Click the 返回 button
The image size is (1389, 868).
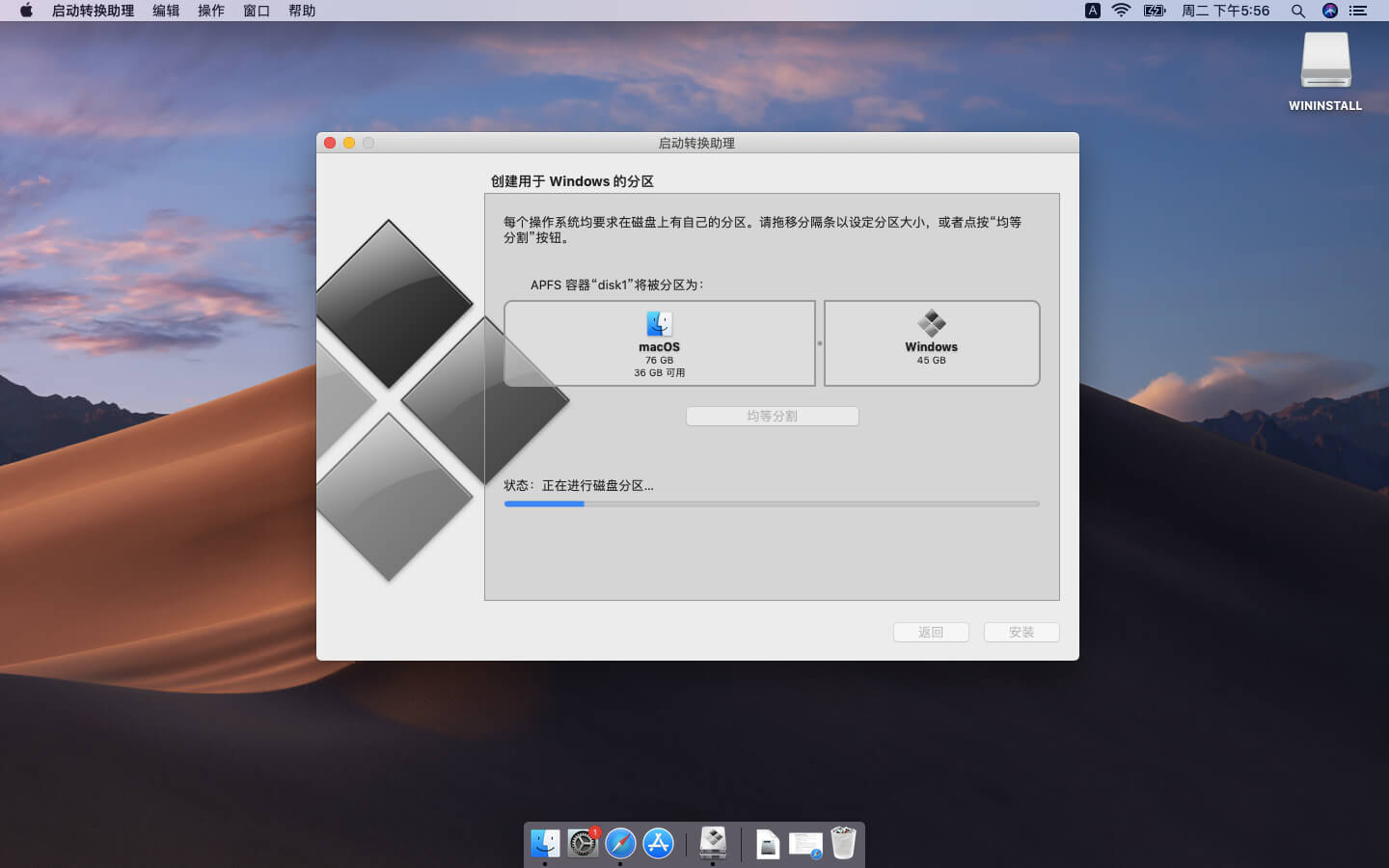[931, 632]
